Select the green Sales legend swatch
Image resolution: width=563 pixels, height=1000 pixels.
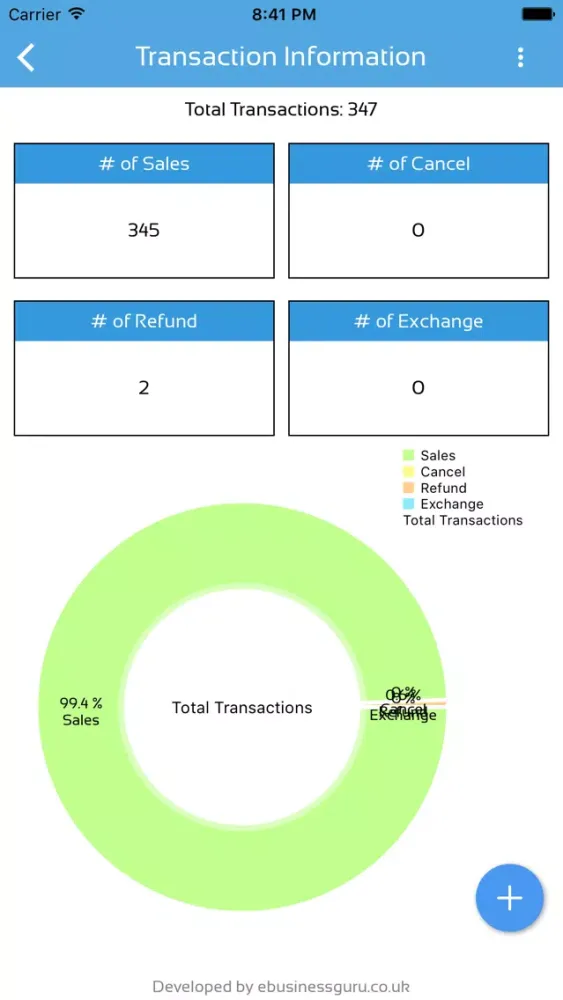pos(409,455)
